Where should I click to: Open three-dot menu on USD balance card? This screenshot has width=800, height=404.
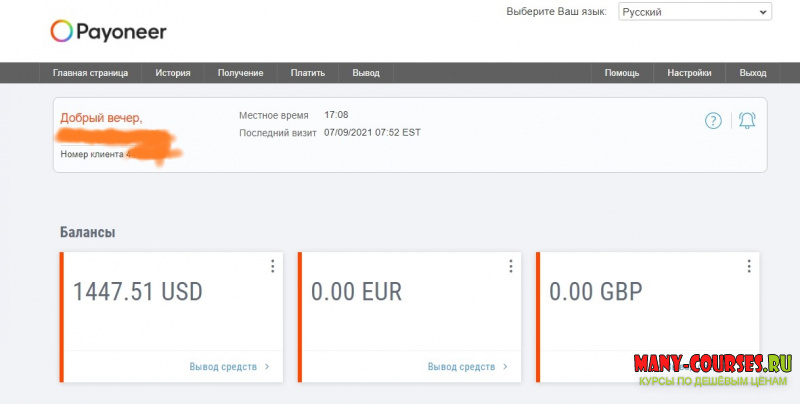[272, 266]
